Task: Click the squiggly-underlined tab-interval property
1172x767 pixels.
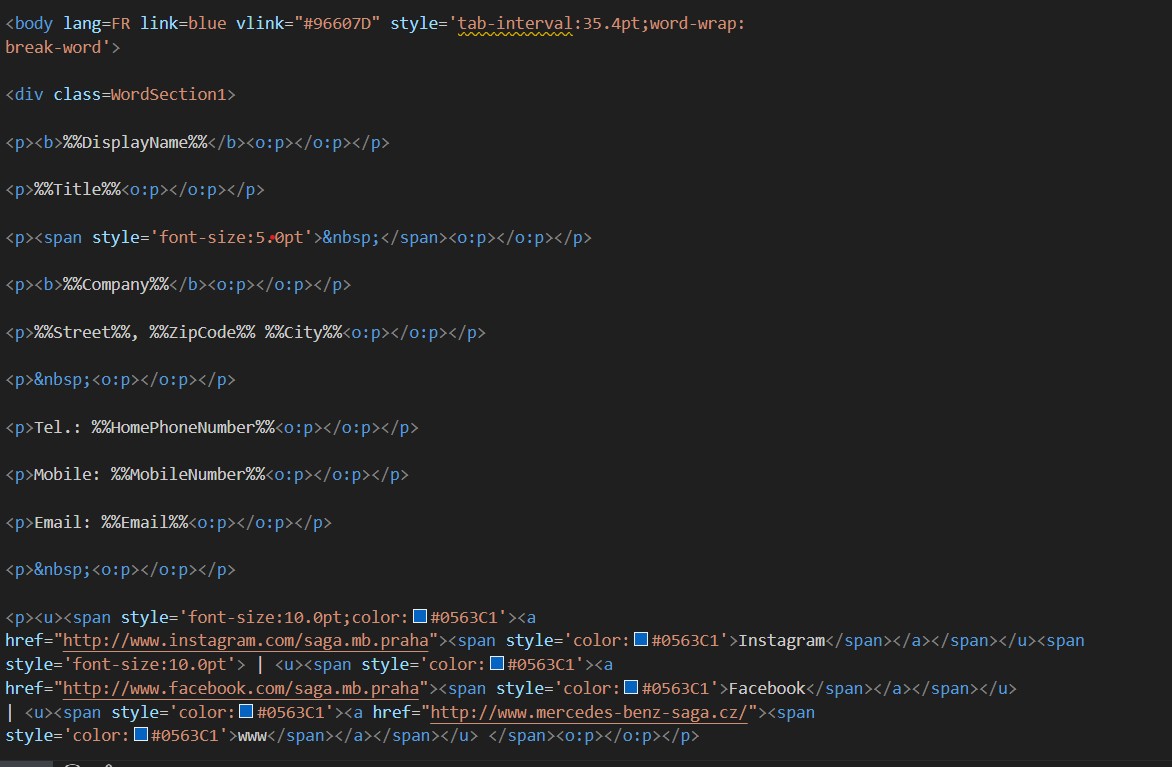Action: pos(515,24)
